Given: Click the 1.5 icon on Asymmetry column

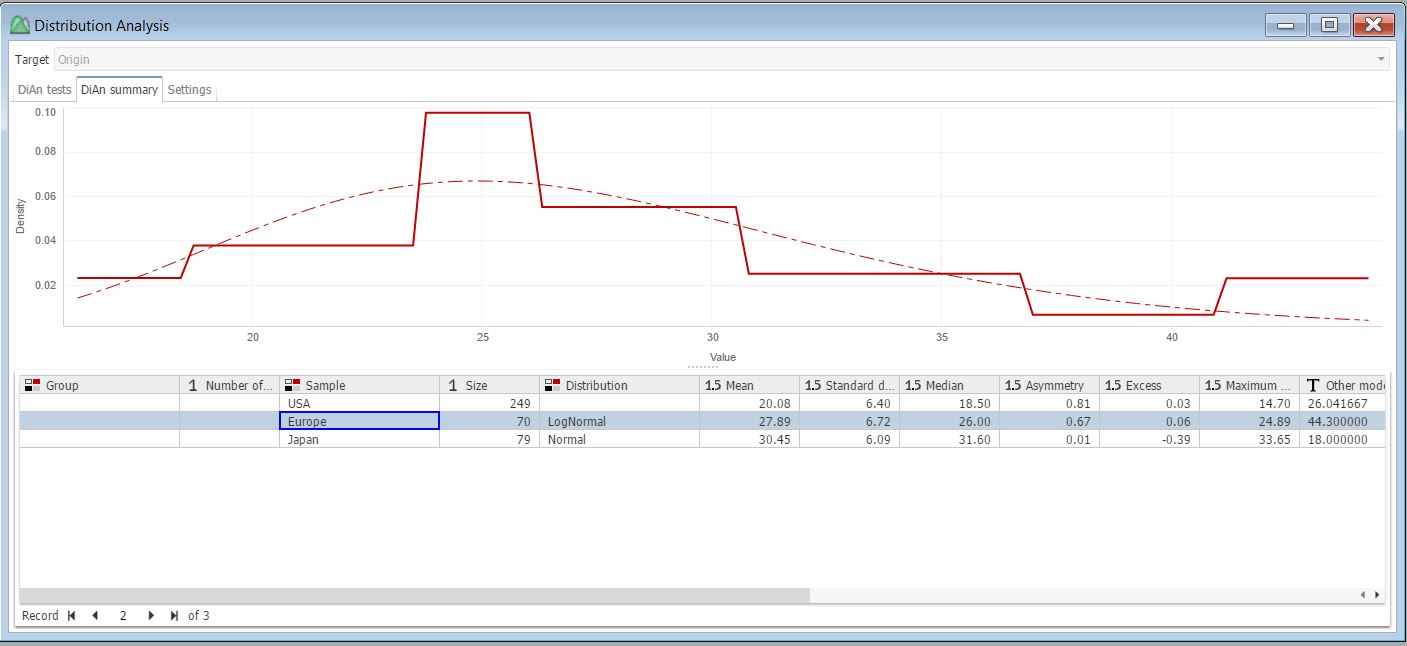Looking at the screenshot, I should pos(1011,384).
